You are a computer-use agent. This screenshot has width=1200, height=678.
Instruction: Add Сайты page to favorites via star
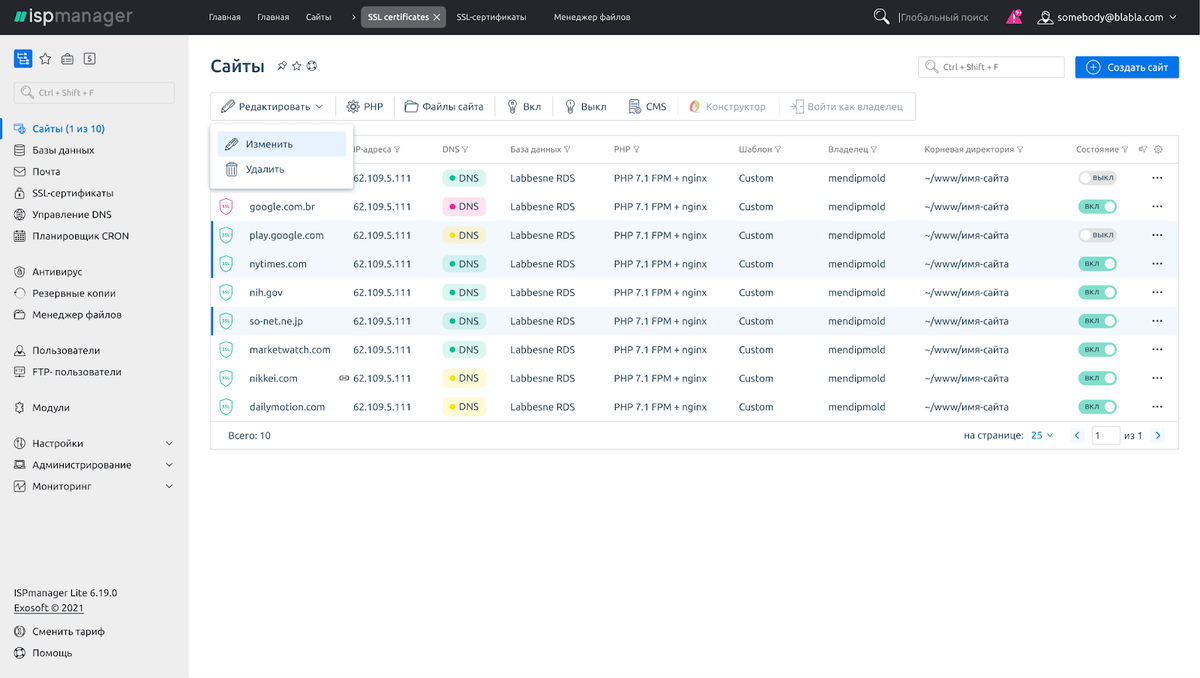[x=296, y=66]
